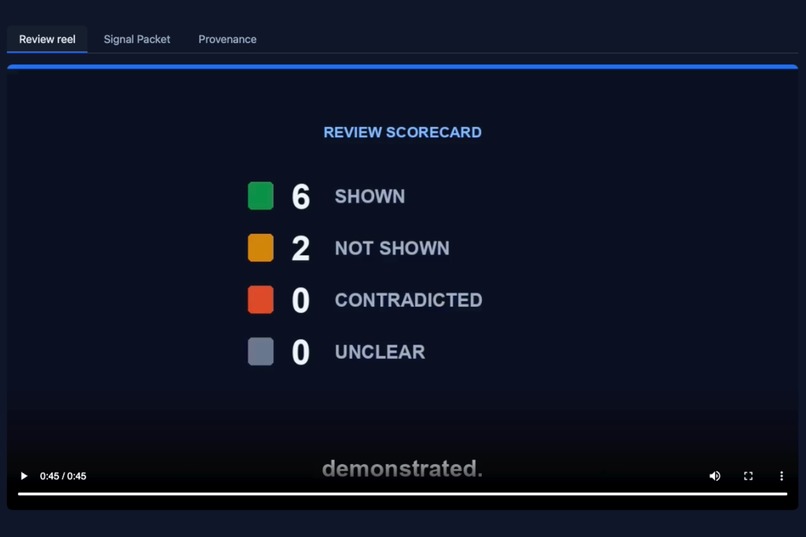Play the review reel video

click(x=24, y=476)
